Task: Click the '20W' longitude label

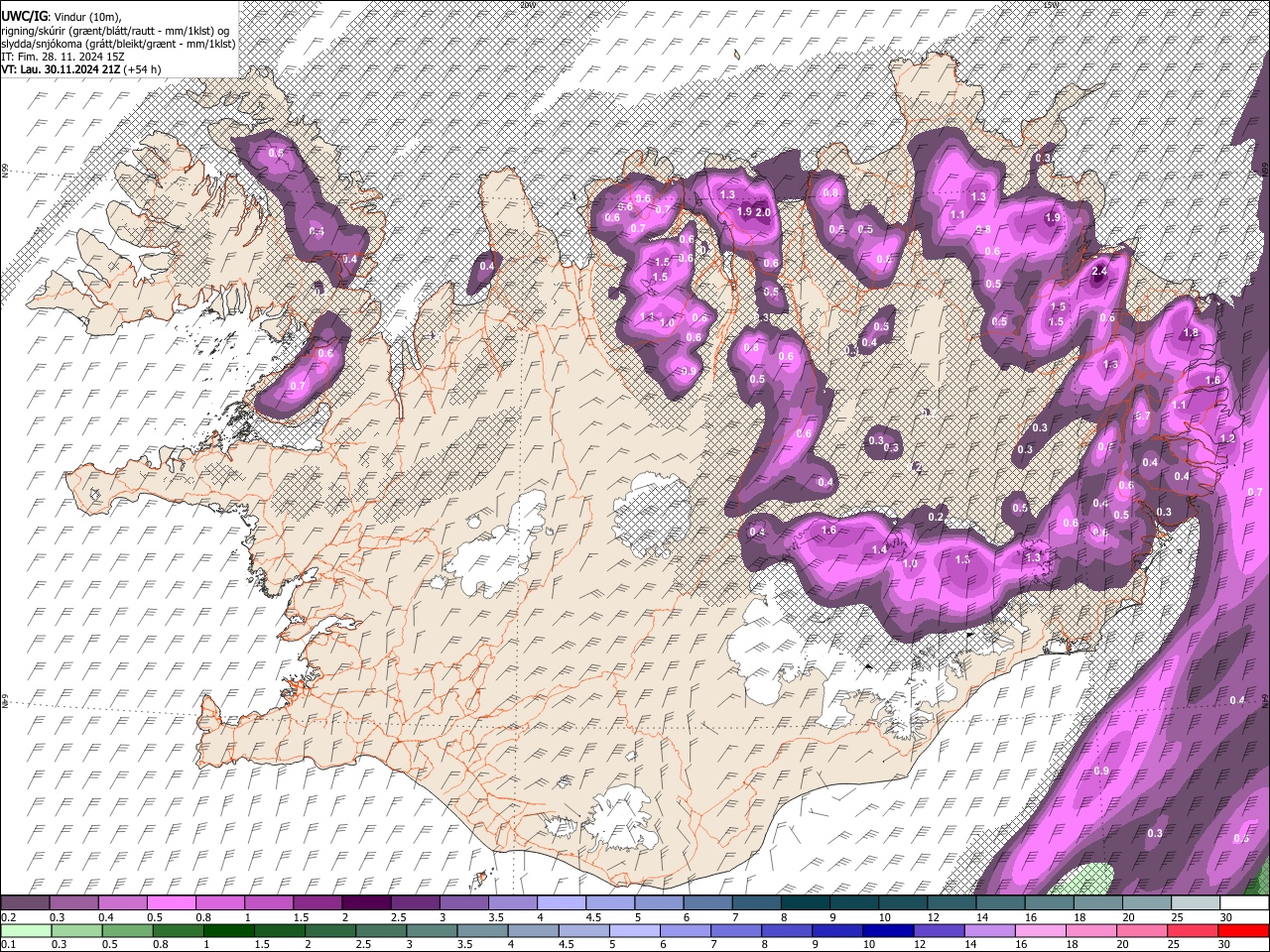Action: [526, 4]
